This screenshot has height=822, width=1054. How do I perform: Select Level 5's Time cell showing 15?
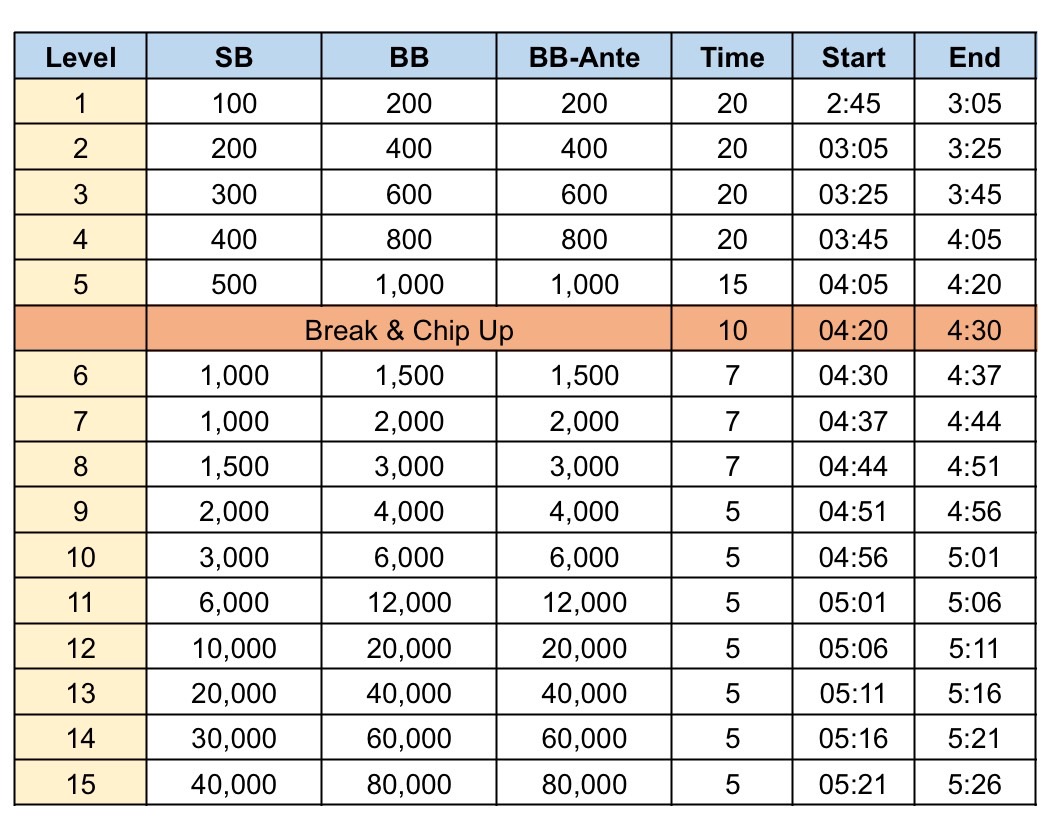point(732,285)
